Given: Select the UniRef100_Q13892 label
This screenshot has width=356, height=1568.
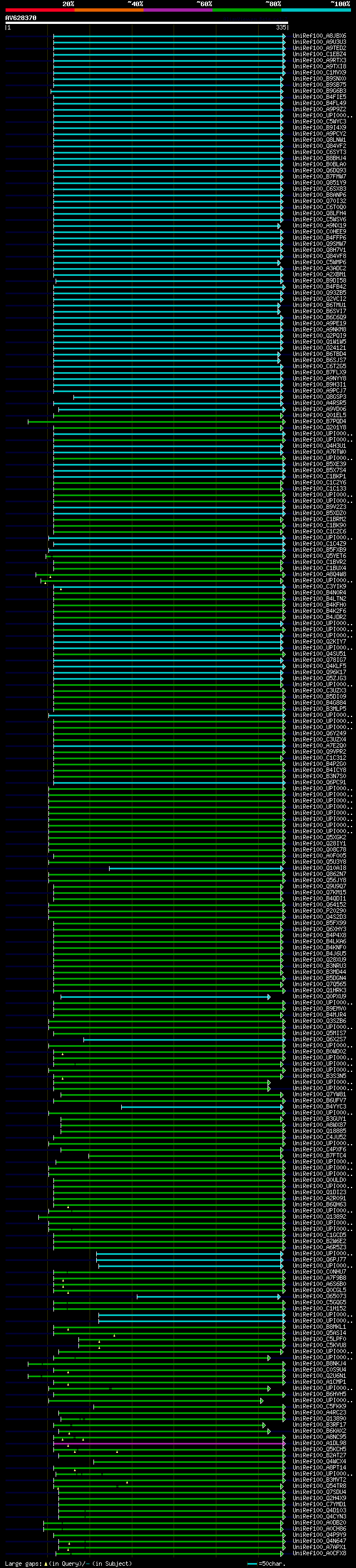Looking at the screenshot, I should pos(319,1217).
